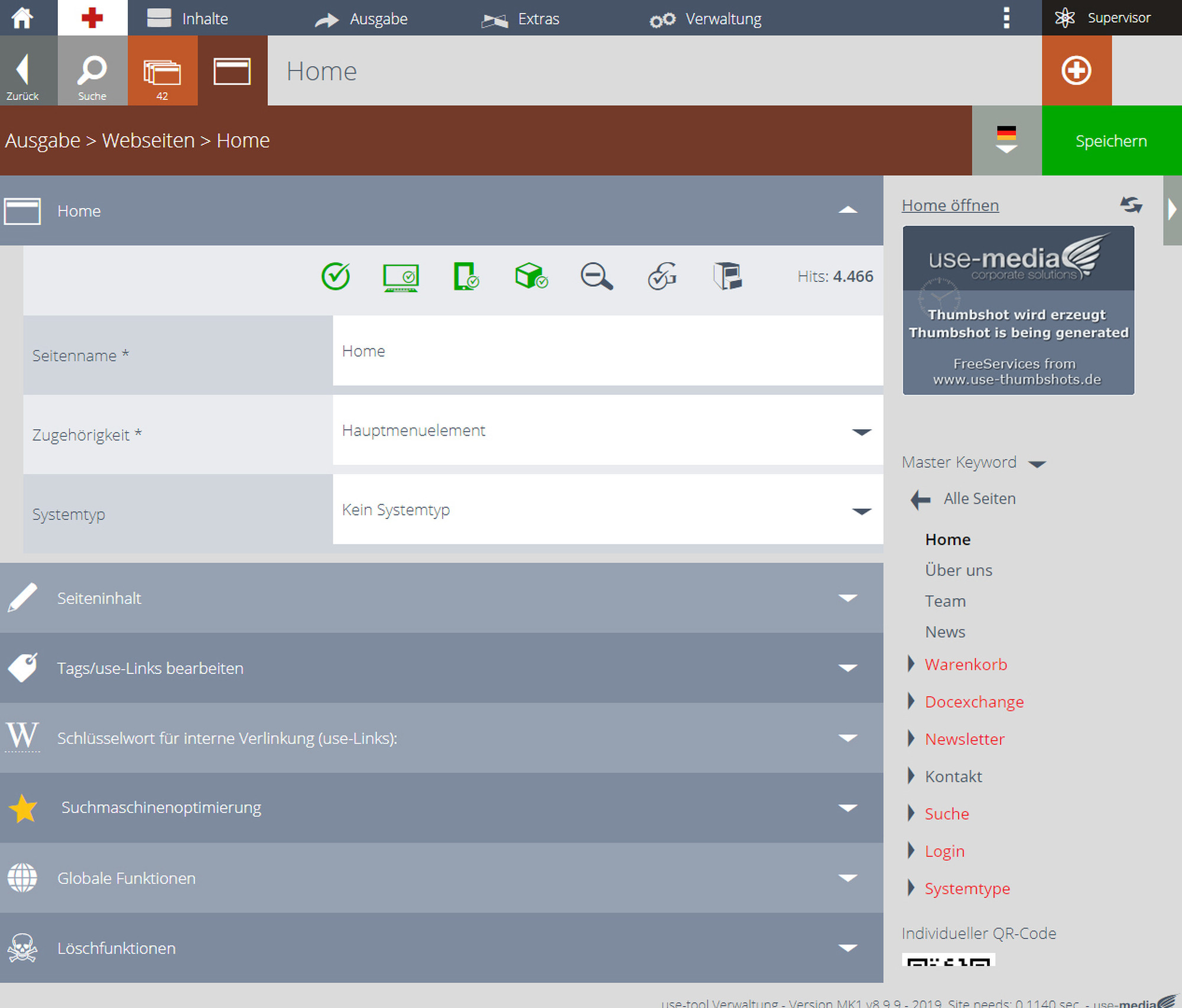Viewport: 1182px width, 1008px height.
Task: Click the orange plus add button
Action: point(1076,71)
